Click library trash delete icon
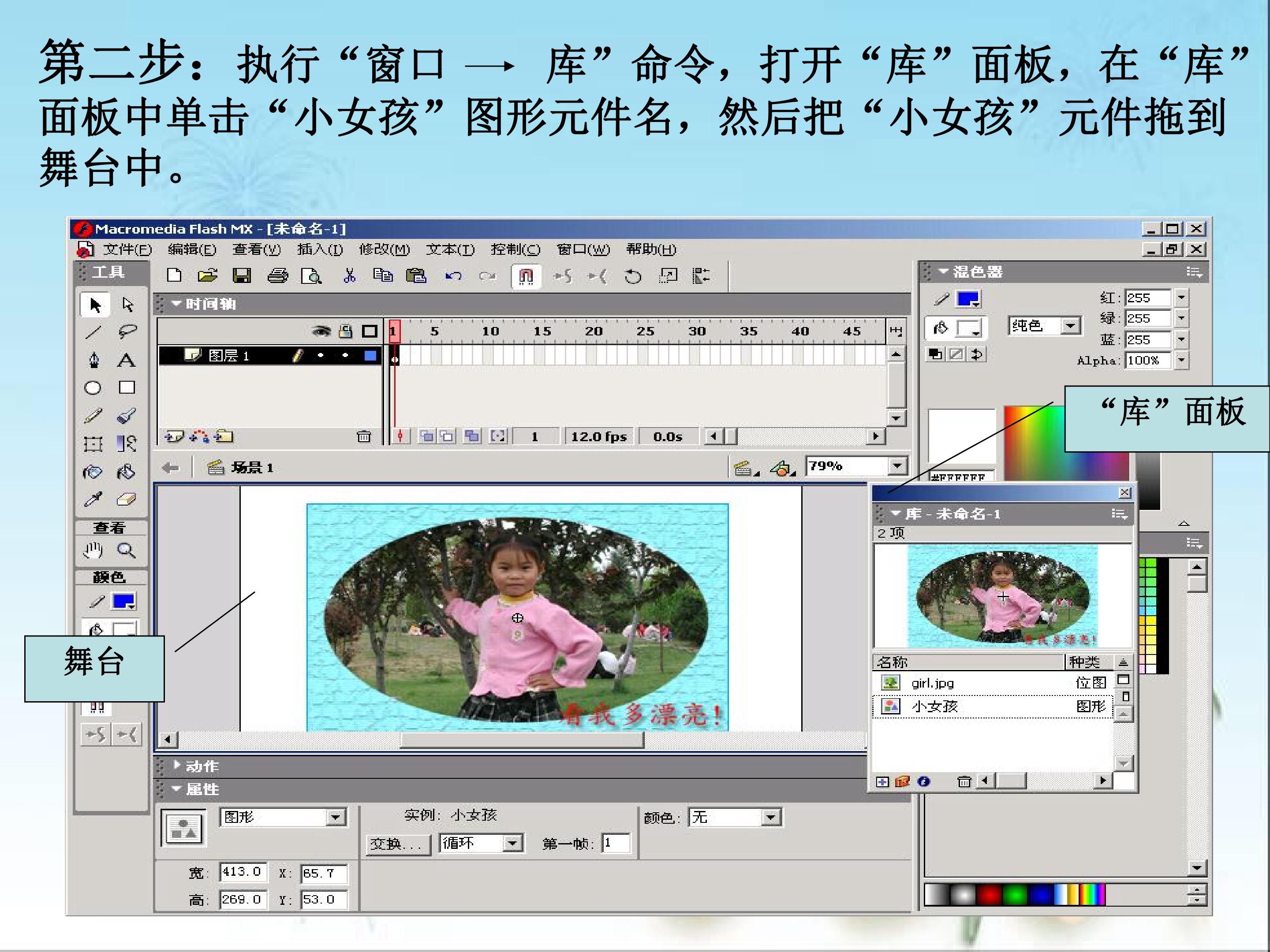This screenshot has width=1270, height=952. click(x=964, y=781)
